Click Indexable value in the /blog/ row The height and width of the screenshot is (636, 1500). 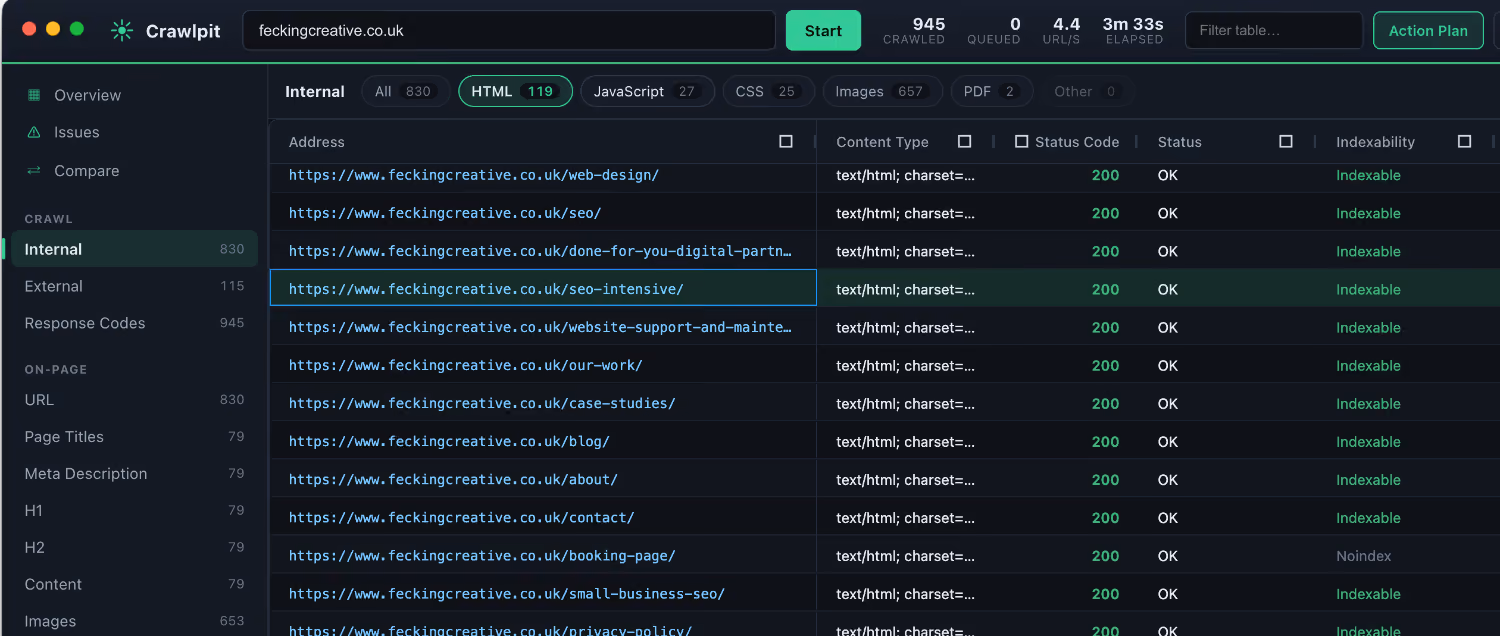[x=1368, y=442]
